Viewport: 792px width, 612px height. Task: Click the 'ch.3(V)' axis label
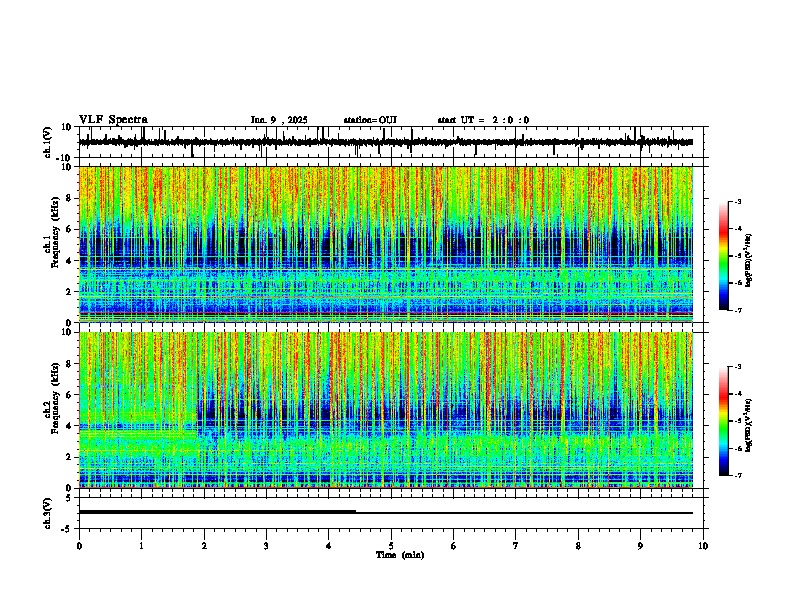(x=48, y=514)
